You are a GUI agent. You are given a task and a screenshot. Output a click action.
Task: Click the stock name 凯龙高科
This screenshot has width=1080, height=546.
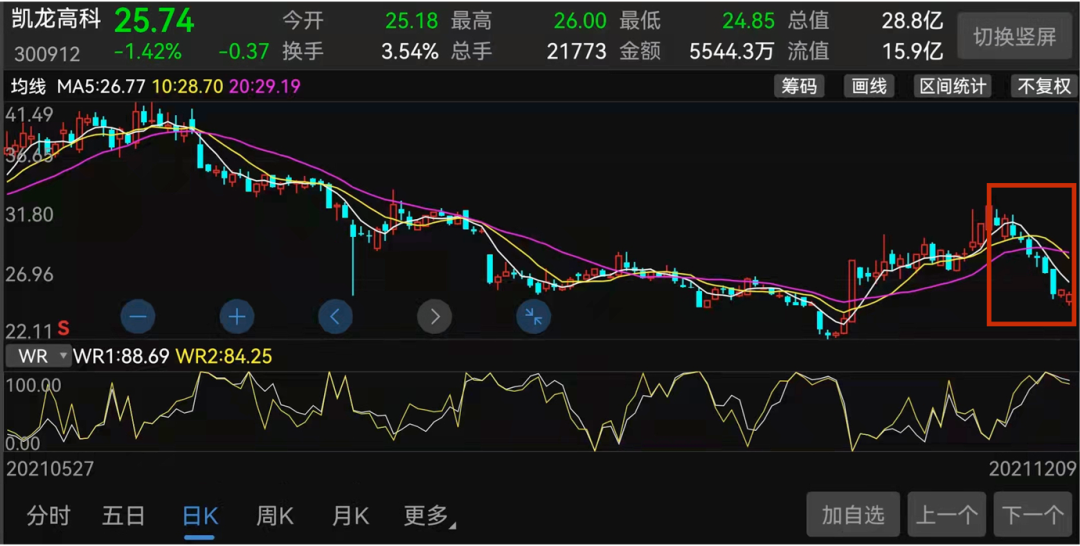pos(56,19)
